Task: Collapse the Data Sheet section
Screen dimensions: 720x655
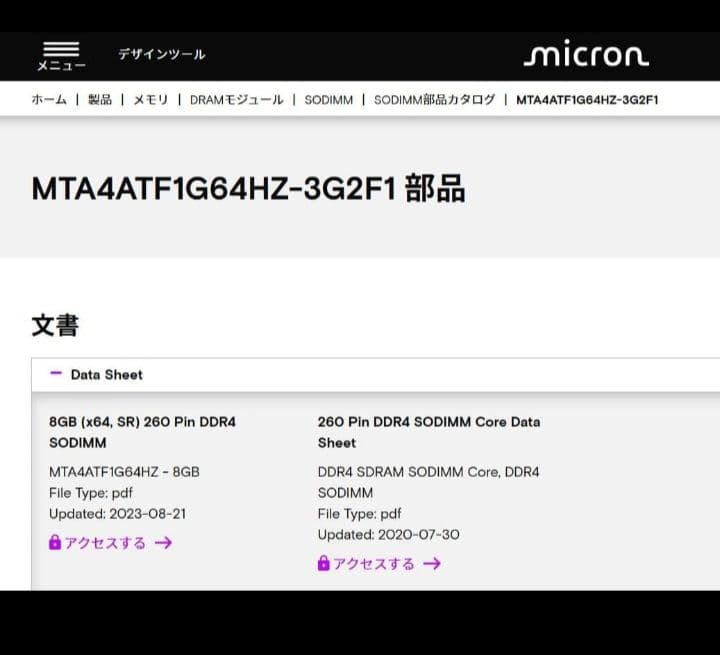Action: click(x=56, y=373)
